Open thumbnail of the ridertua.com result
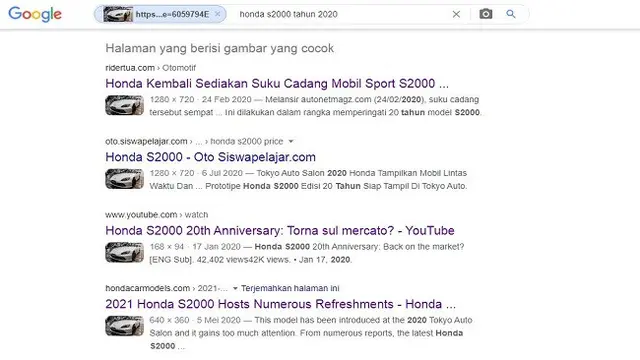This screenshot has height=360, width=640. pos(124,105)
